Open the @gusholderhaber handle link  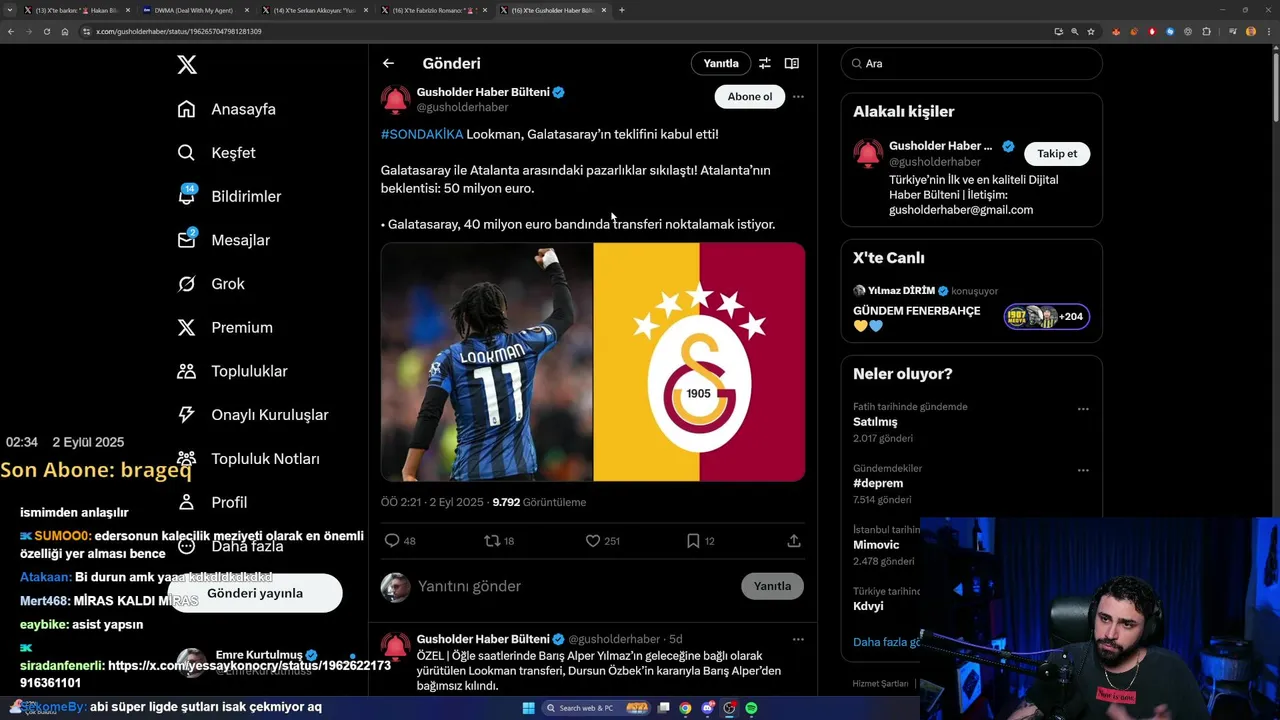coord(462,107)
